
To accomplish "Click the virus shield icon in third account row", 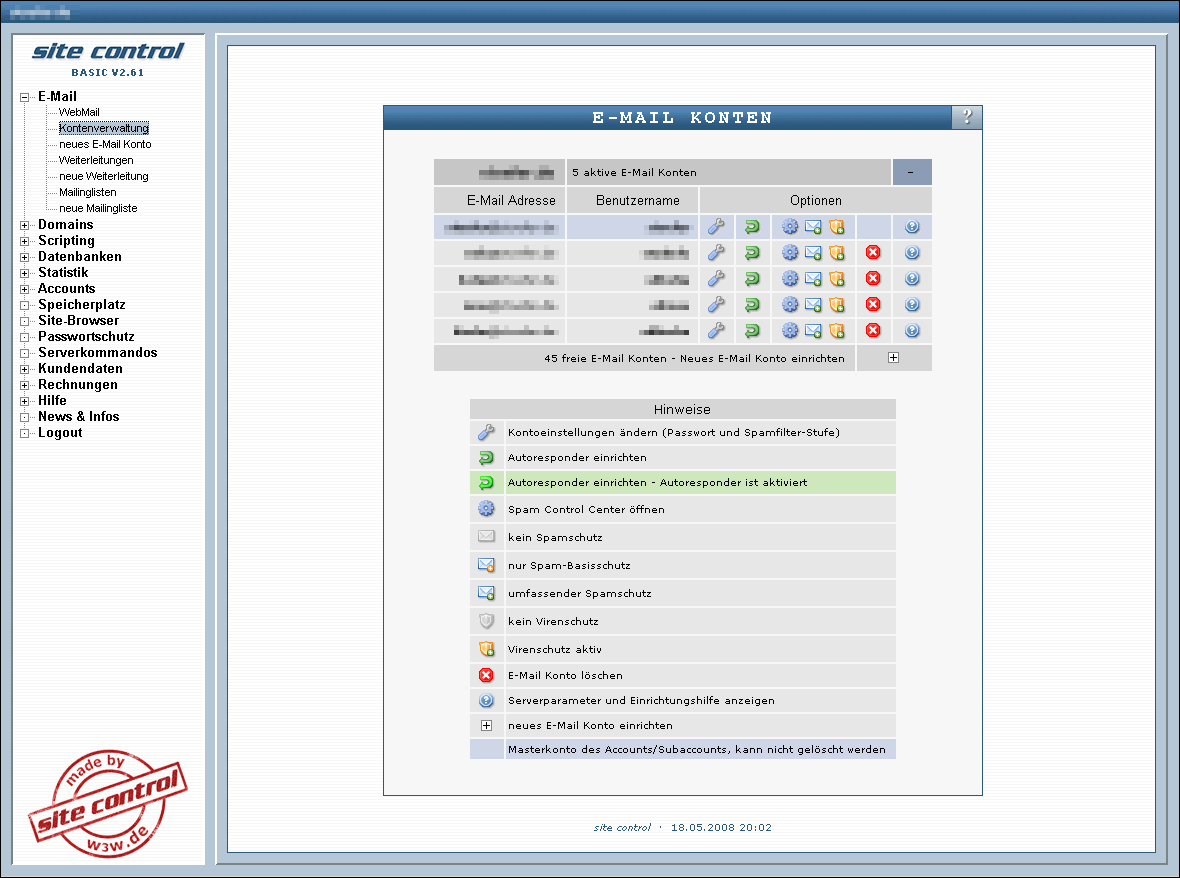I will (836, 278).
